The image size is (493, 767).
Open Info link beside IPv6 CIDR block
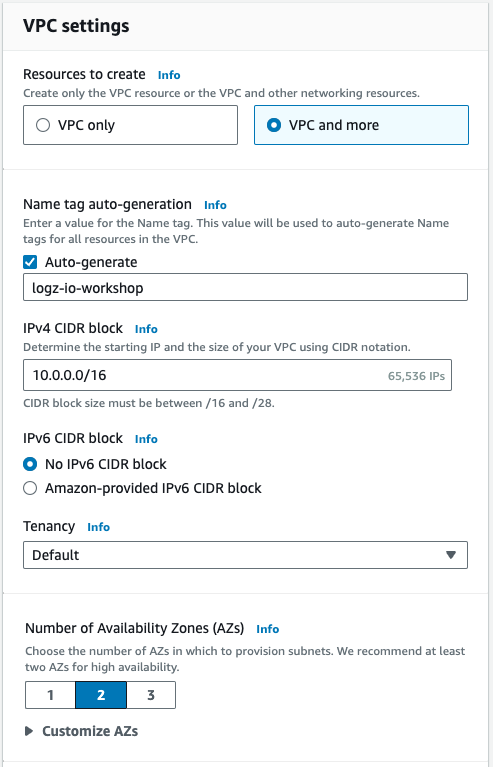coord(146,439)
